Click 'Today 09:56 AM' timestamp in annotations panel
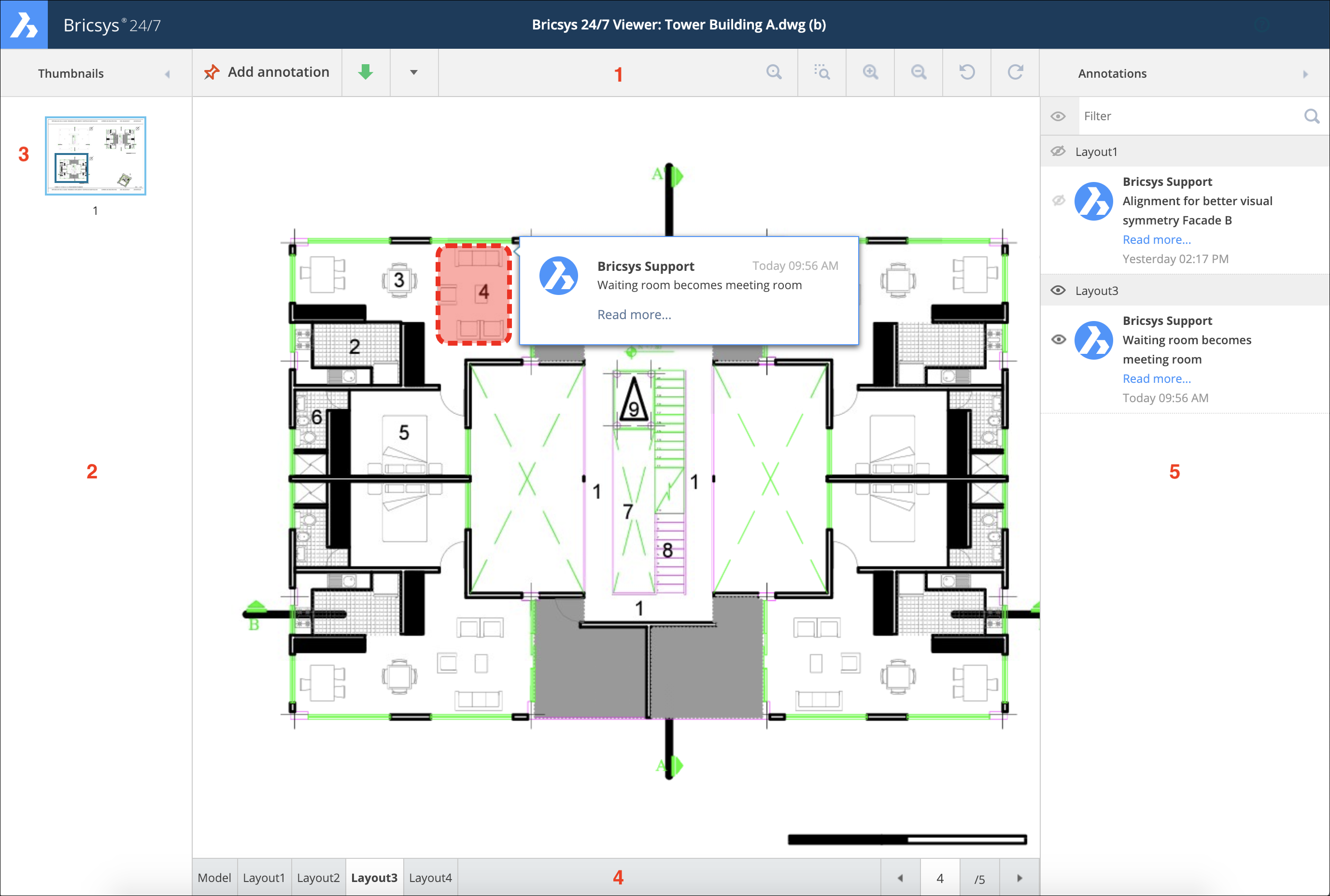1330x896 pixels. pos(1165,398)
